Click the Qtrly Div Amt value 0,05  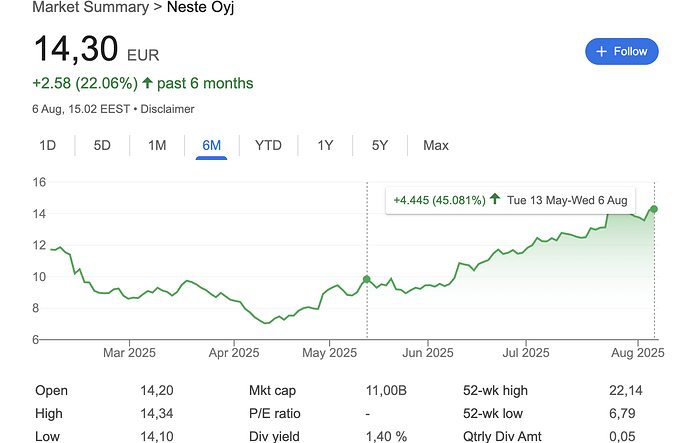[622, 436]
